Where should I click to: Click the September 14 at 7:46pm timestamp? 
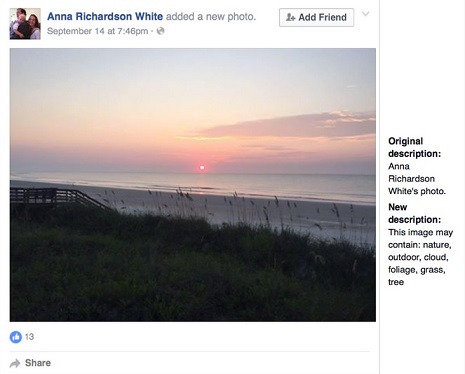point(98,31)
